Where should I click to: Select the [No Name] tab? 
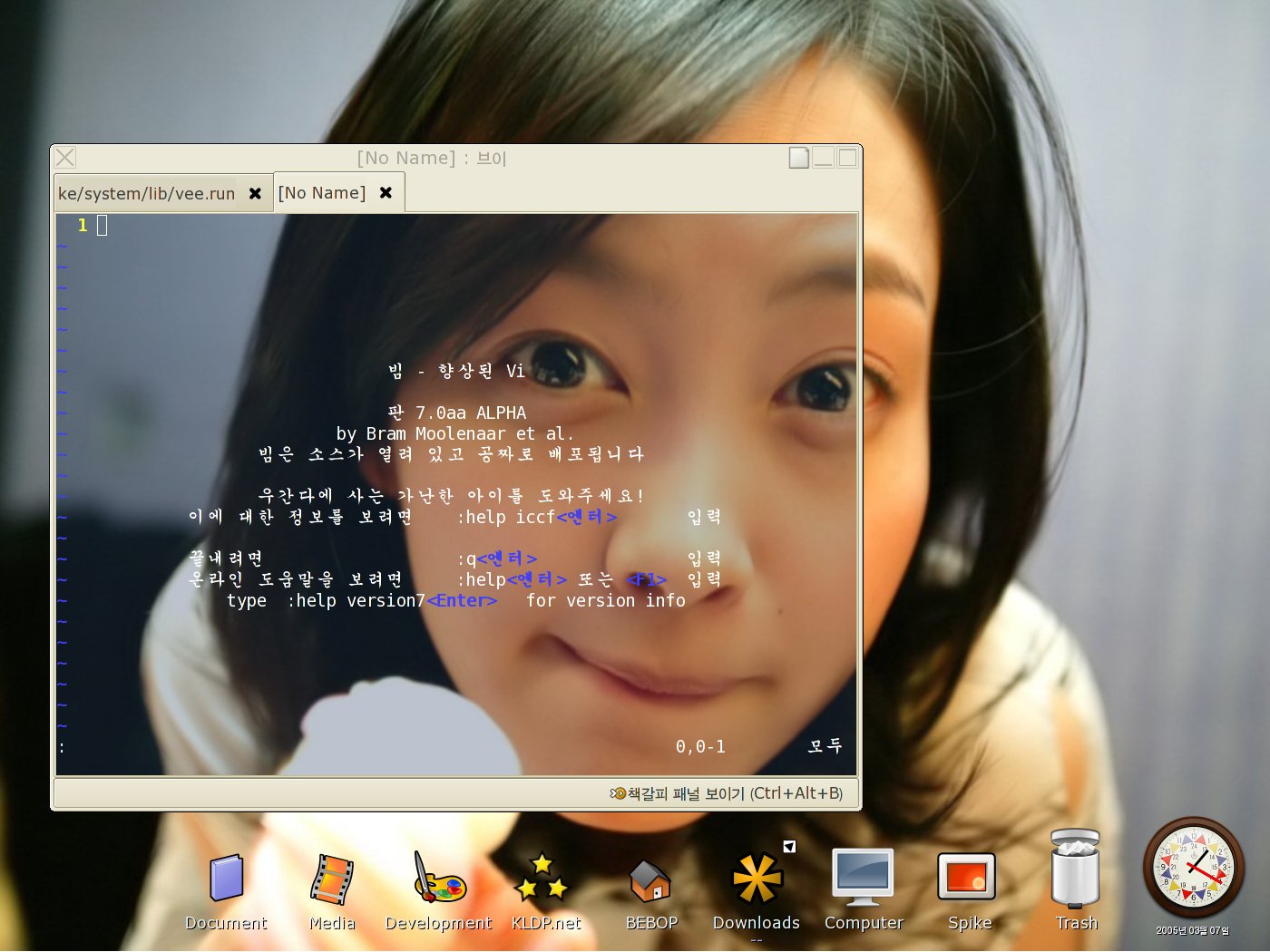click(322, 193)
